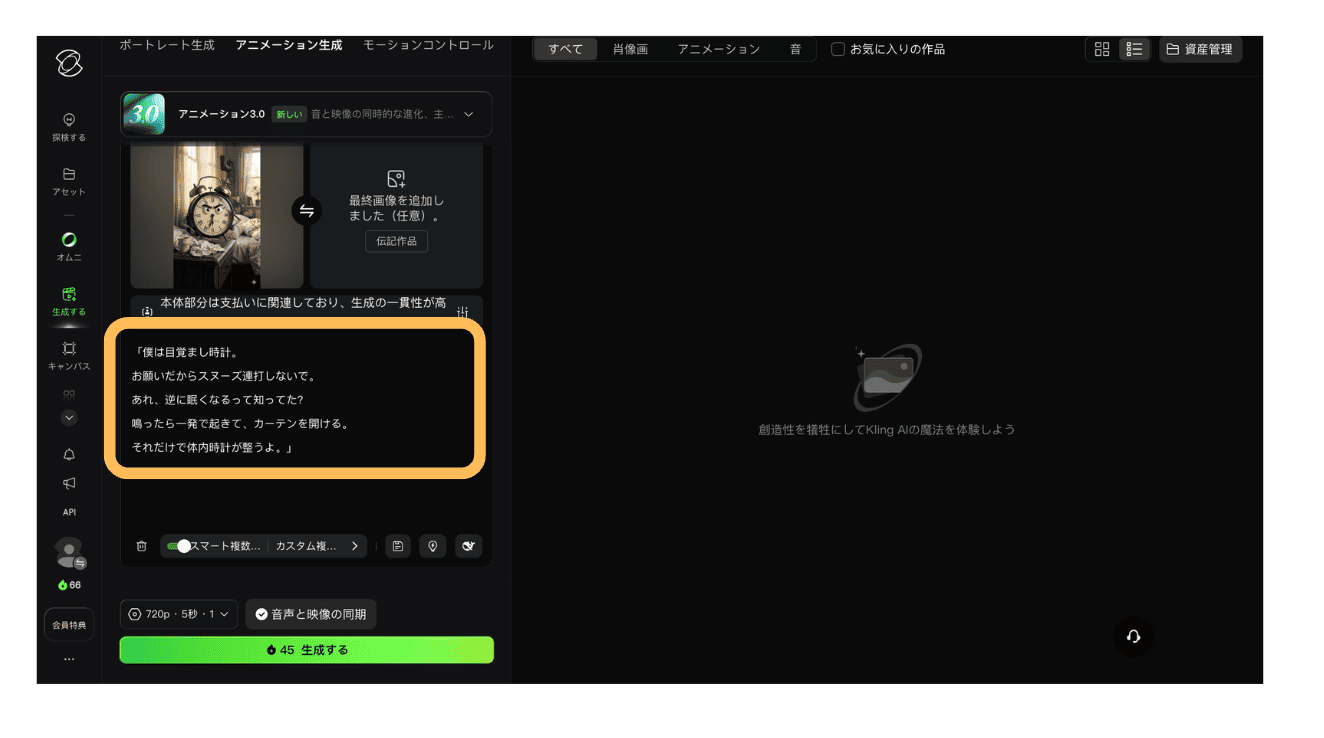Click the notification bell icon in sidebar
Image resolution: width=1324 pixels, height=738 pixels.
click(69, 455)
